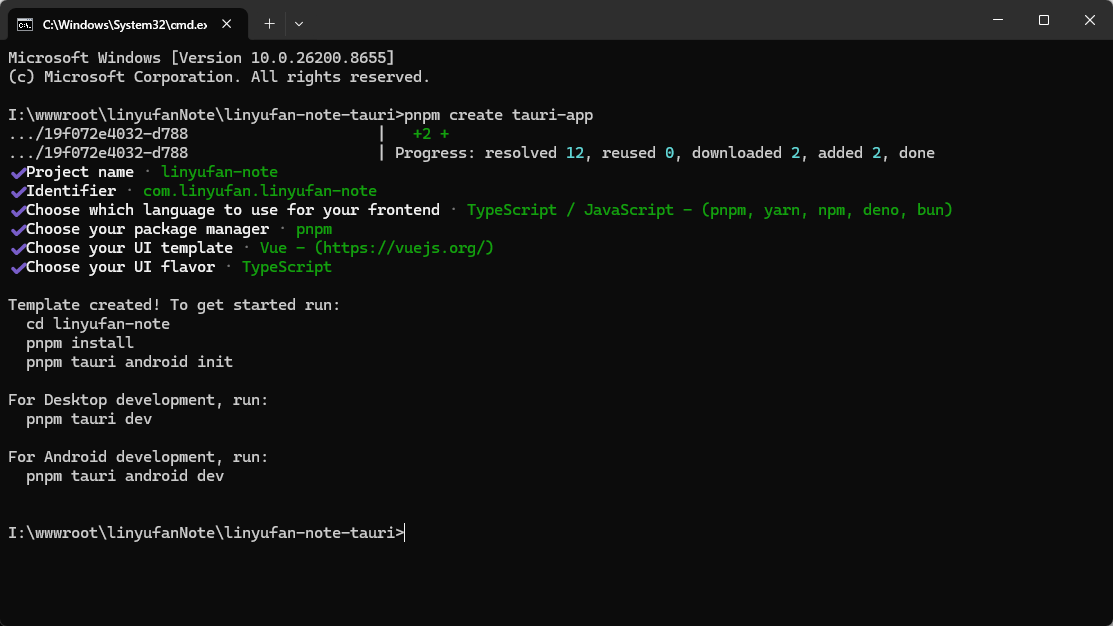The image size is (1113, 626).
Task: Expand the new tab profile dropdown chevron
Action: point(299,24)
